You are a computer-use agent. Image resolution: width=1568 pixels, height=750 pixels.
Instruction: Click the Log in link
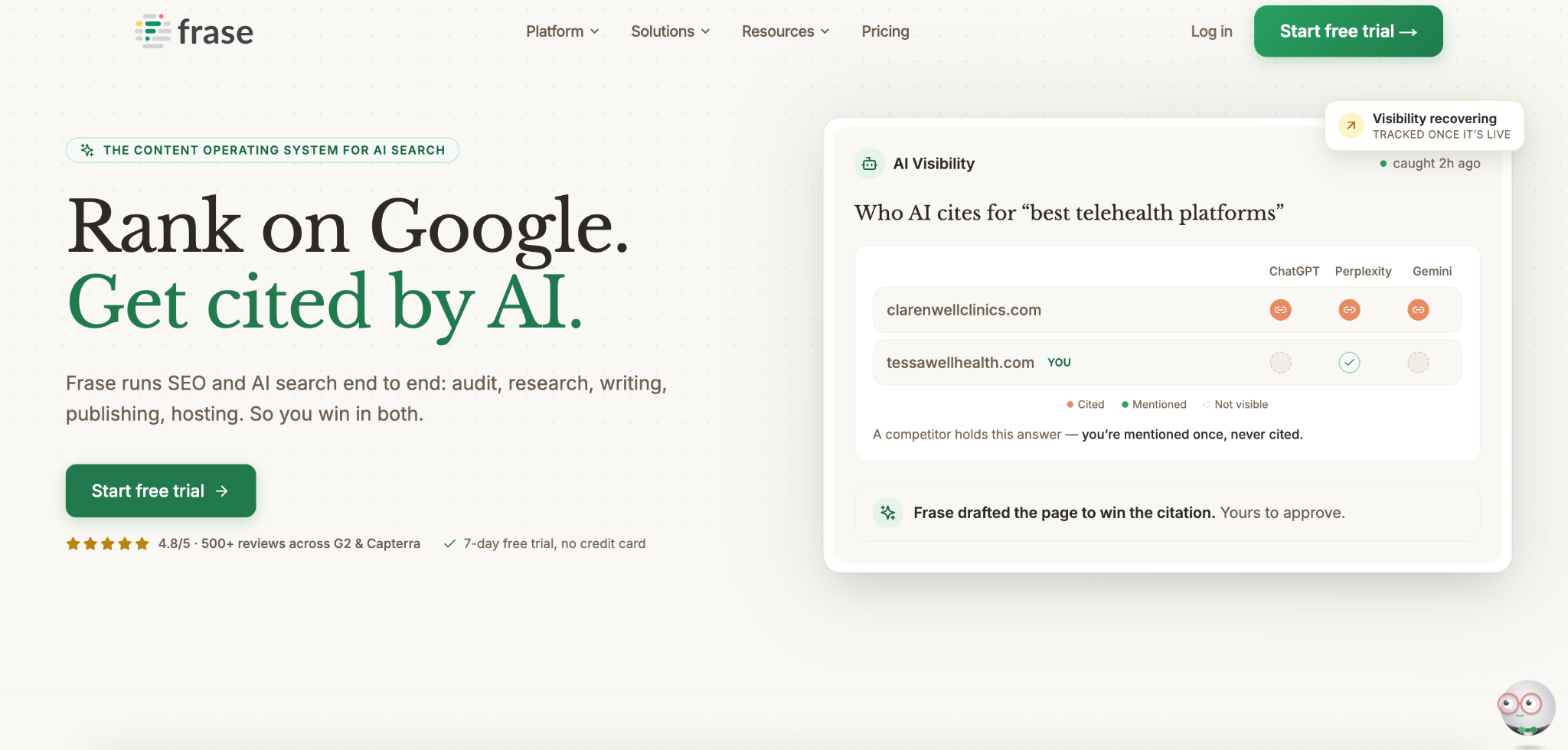tap(1211, 31)
